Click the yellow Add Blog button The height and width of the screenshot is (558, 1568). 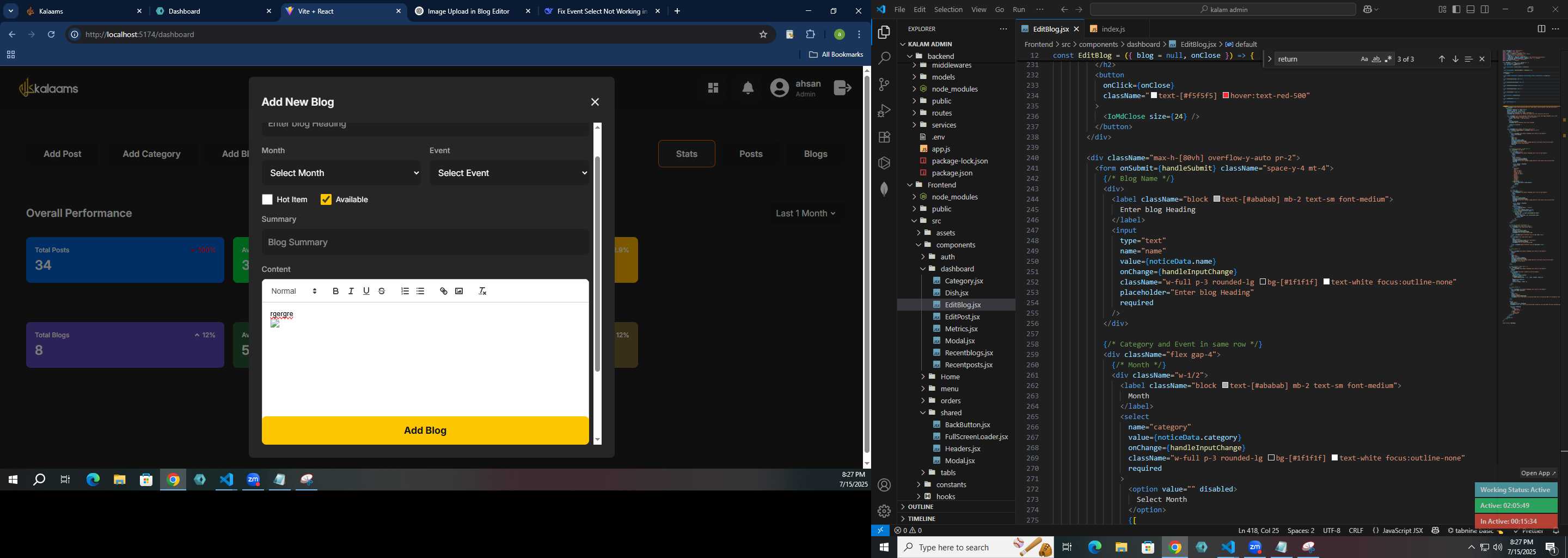coord(425,430)
